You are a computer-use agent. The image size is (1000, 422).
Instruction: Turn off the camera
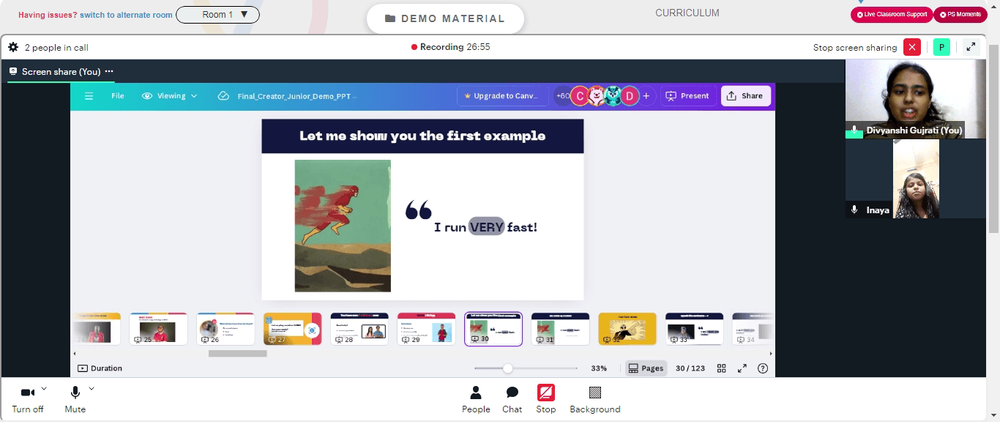(x=27, y=399)
